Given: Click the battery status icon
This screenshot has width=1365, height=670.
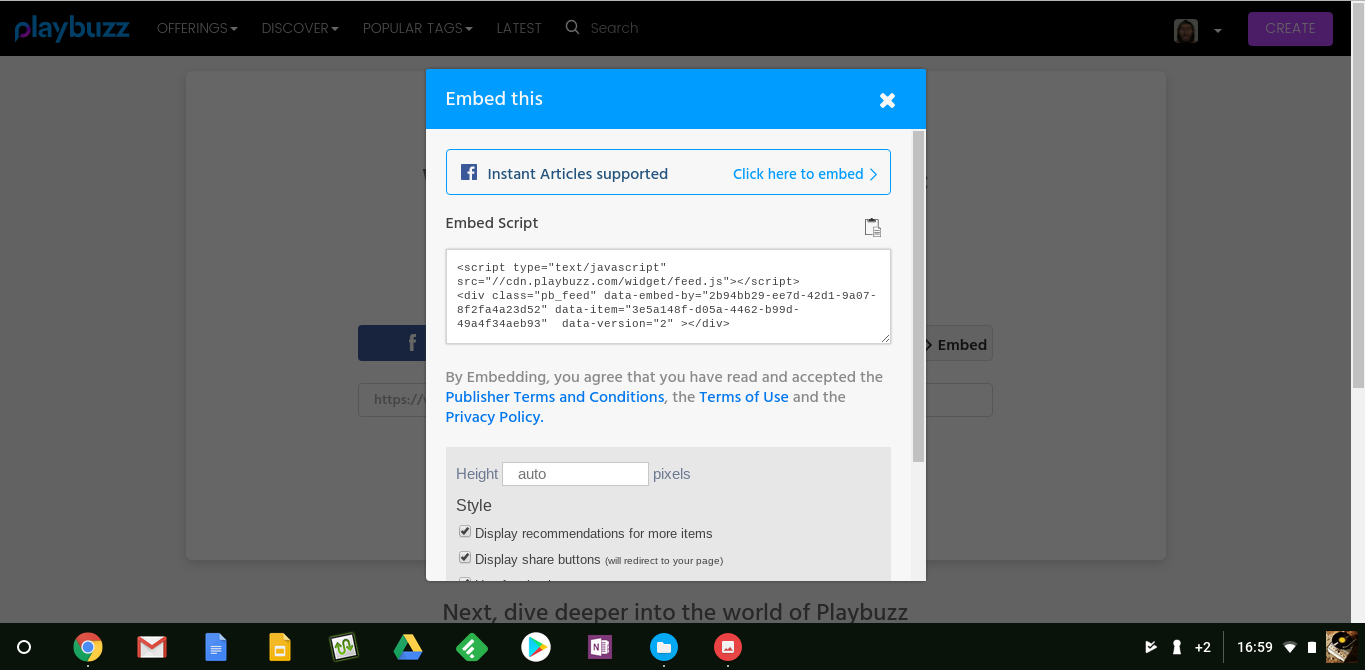Looking at the screenshot, I should (x=1312, y=647).
